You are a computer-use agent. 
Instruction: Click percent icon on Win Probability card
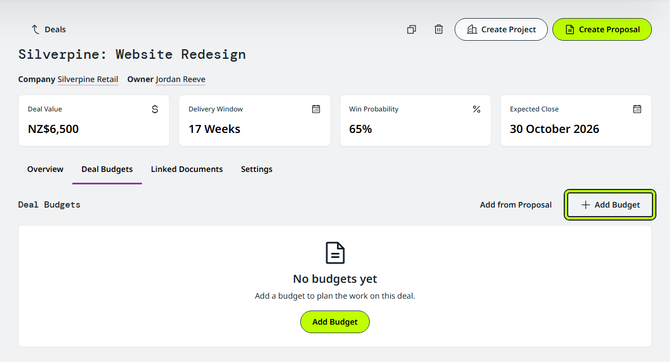476,109
